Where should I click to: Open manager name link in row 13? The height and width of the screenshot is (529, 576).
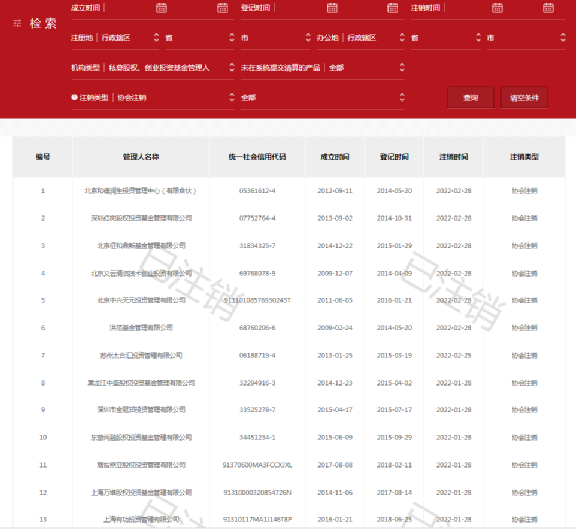tap(141, 519)
